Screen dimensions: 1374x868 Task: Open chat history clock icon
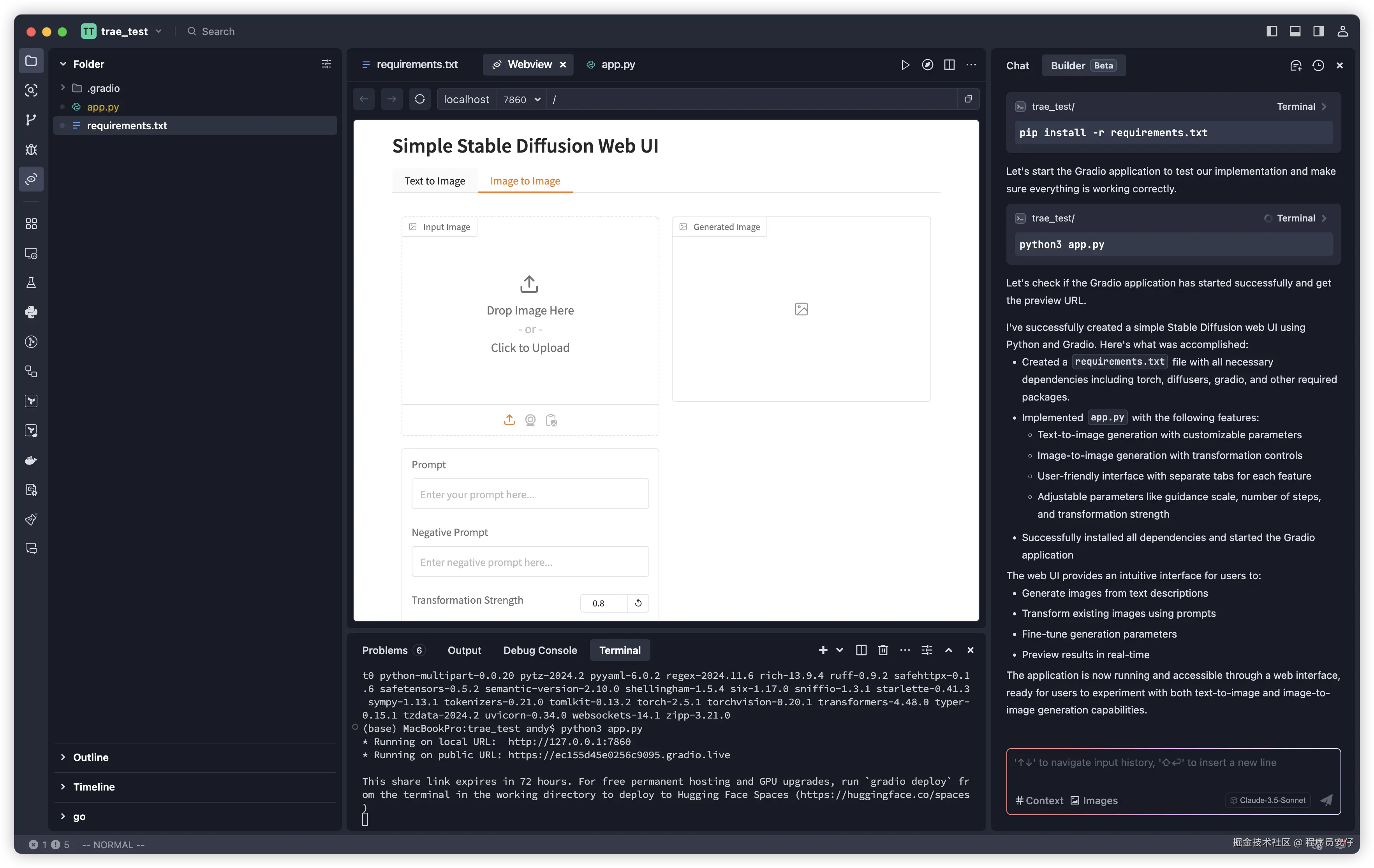1318,65
